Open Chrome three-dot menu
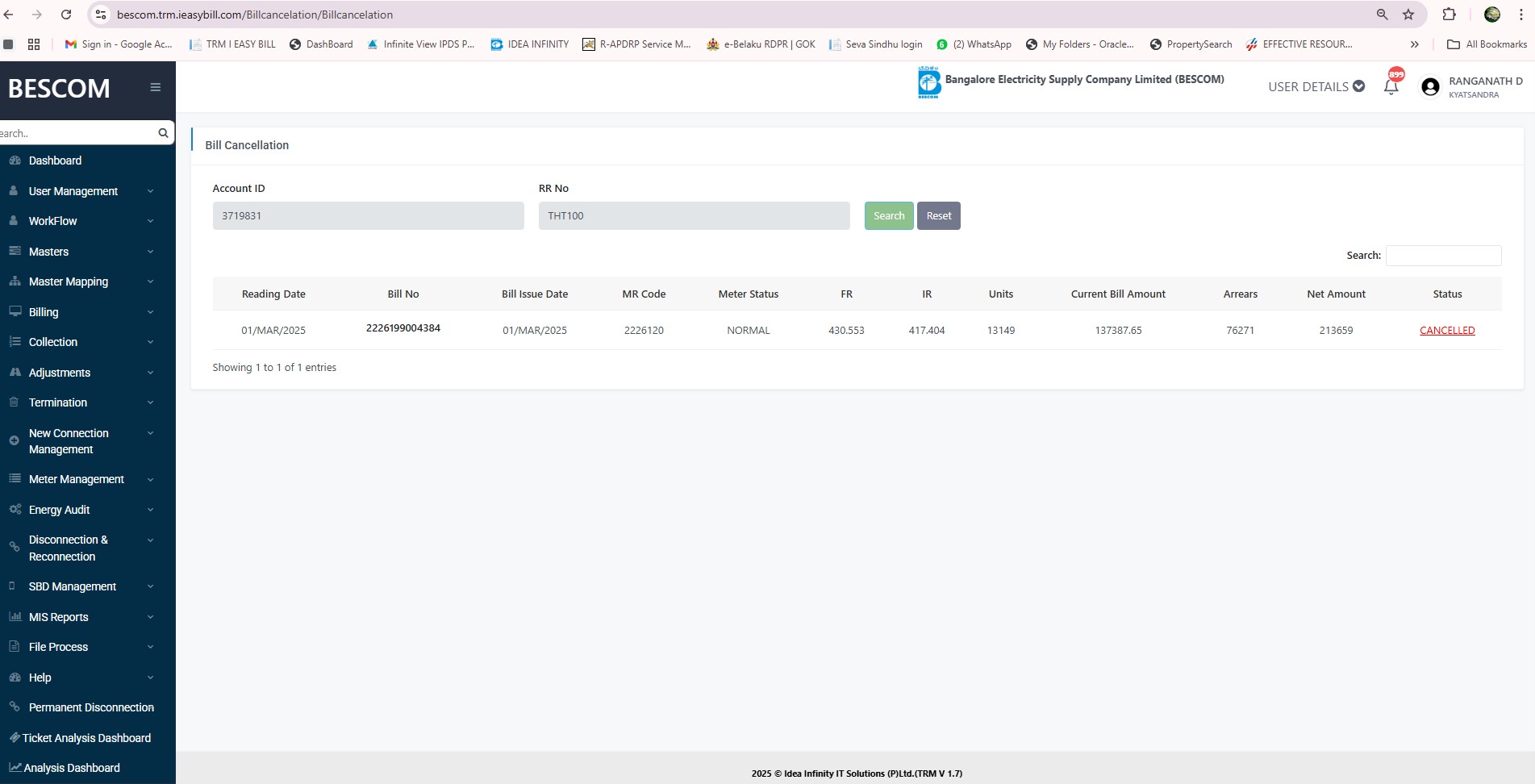This screenshot has height=784, width=1535. (1521, 15)
